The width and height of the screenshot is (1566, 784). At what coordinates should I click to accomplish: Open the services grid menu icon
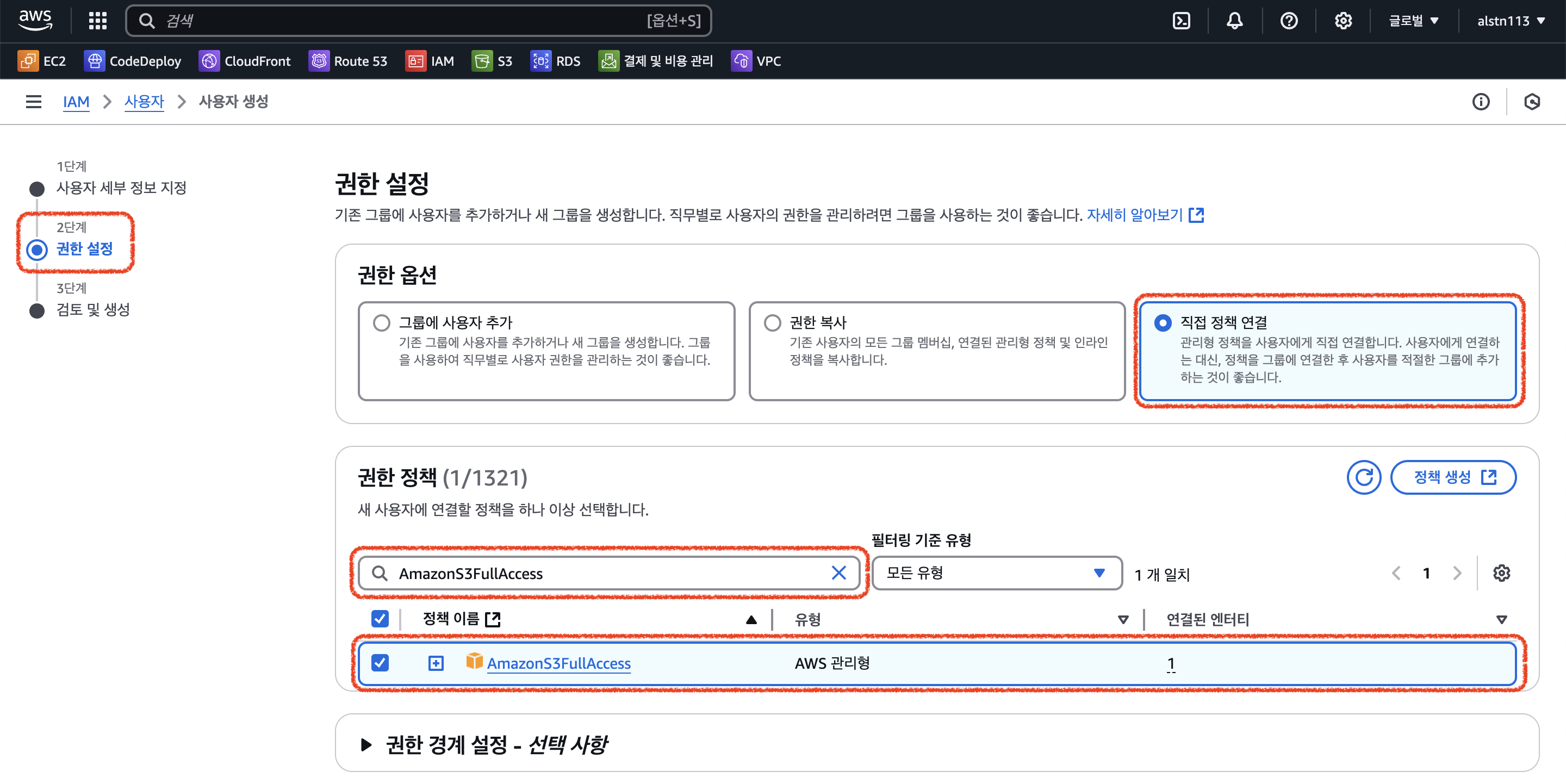[x=97, y=21]
